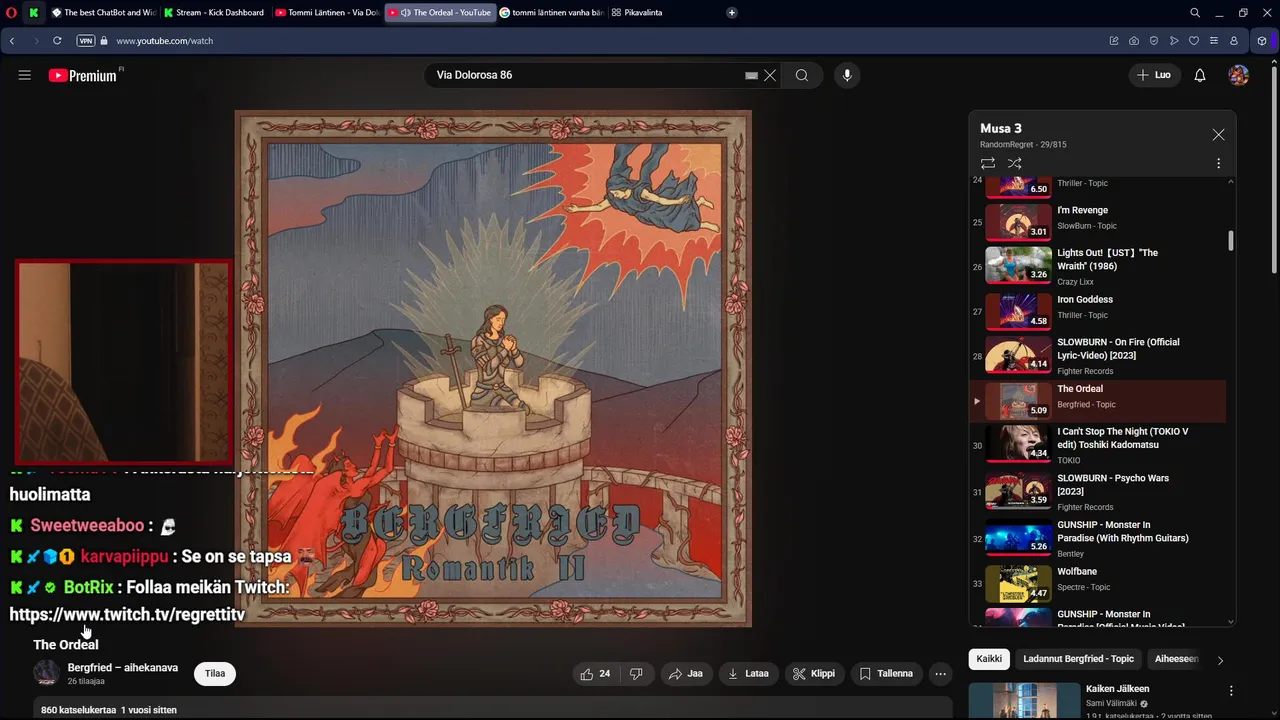The height and width of the screenshot is (720, 1280).
Task: Start voice search with microphone
Action: point(847,75)
